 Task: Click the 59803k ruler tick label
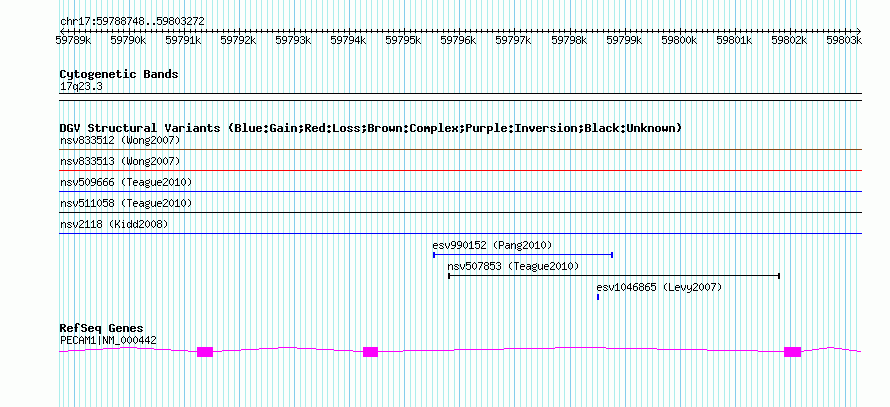click(845, 40)
